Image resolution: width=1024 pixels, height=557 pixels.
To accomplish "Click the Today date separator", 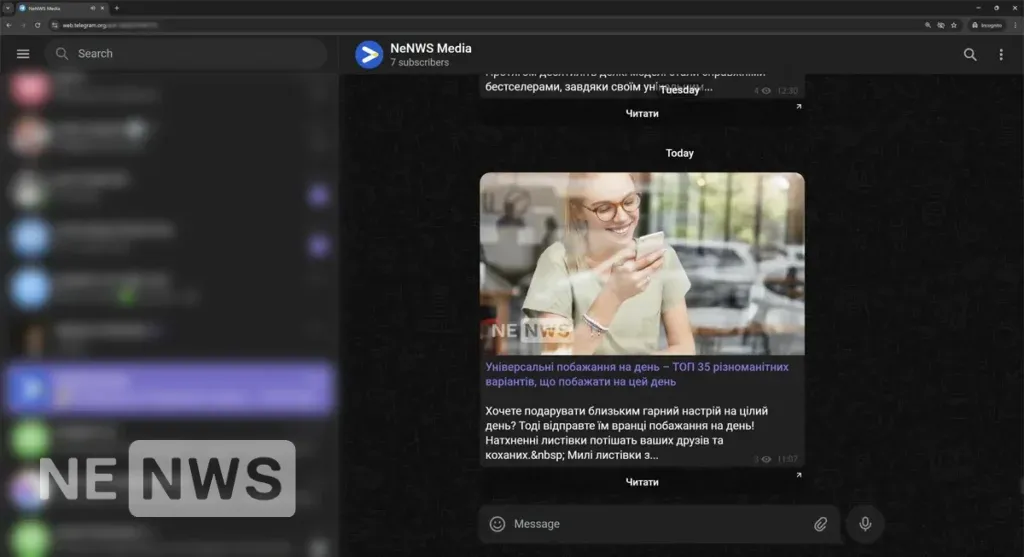I will pyautogui.click(x=679, y=153).
